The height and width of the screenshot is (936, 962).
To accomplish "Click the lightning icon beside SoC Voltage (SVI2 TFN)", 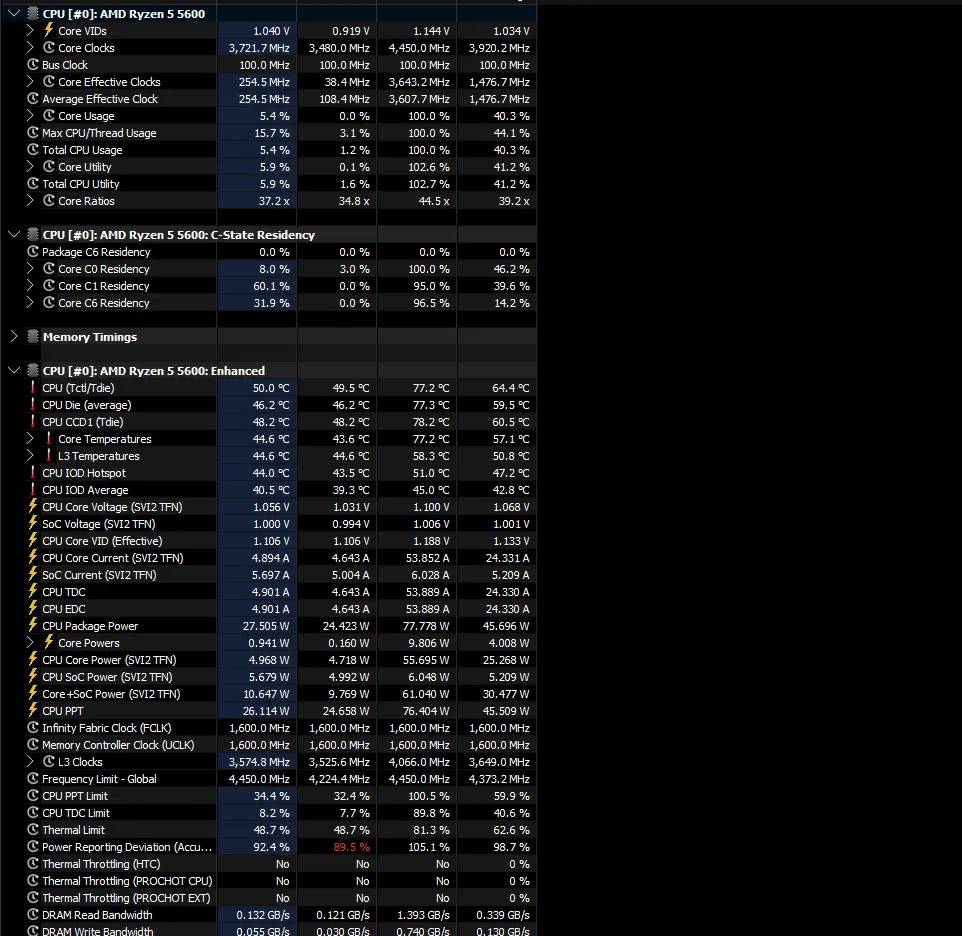I will pos(33,523).
